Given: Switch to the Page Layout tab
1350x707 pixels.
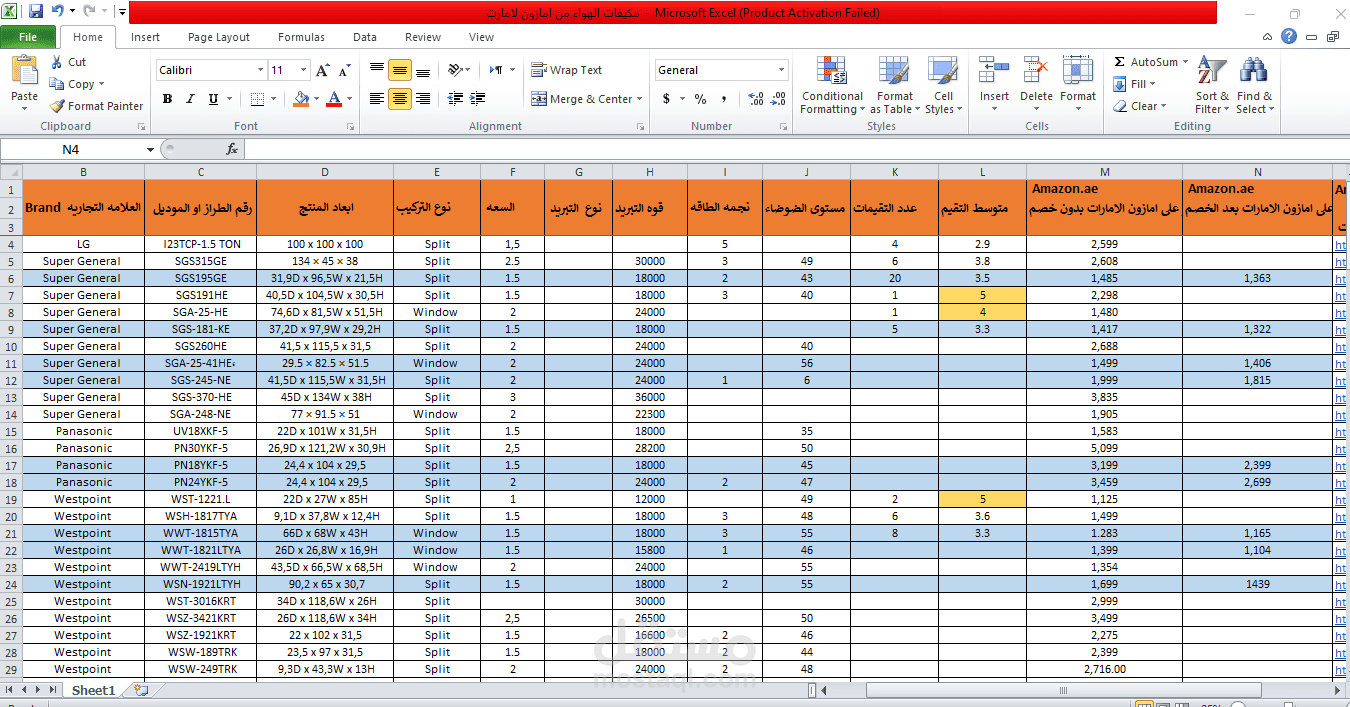Looking at the screenshot, I should pyautogui.click(x=219, y=37).
